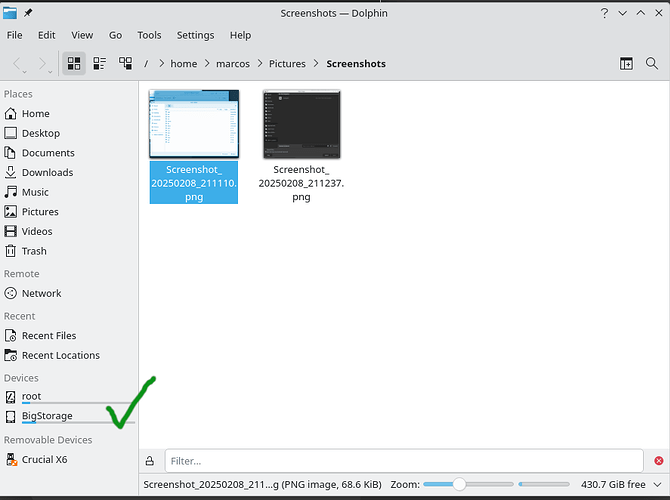670x500 pixels.
Task: Open the View menu
Action: point(82,35)
